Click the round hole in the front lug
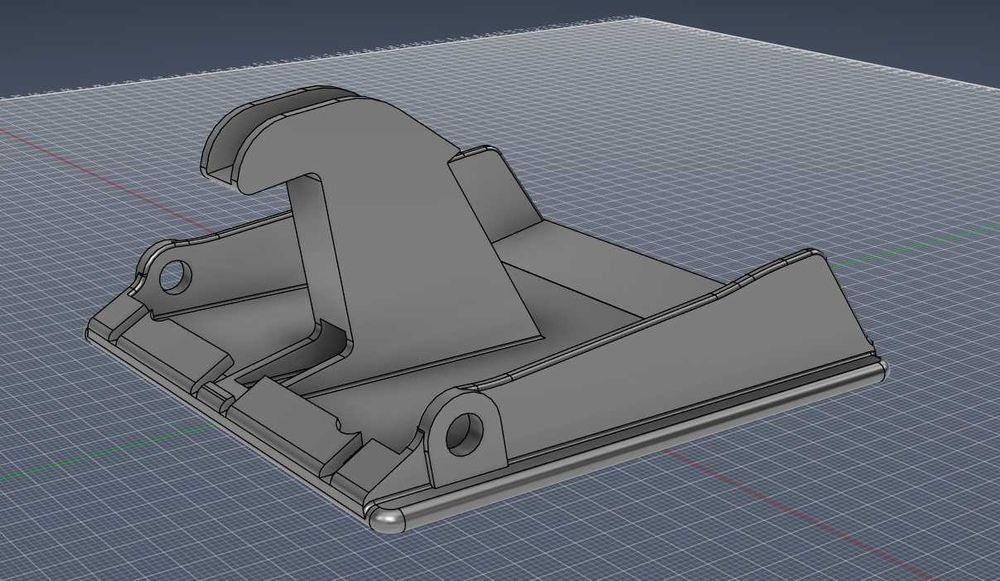The height and width of the screenshot is (581, 1000). point(465,434)
